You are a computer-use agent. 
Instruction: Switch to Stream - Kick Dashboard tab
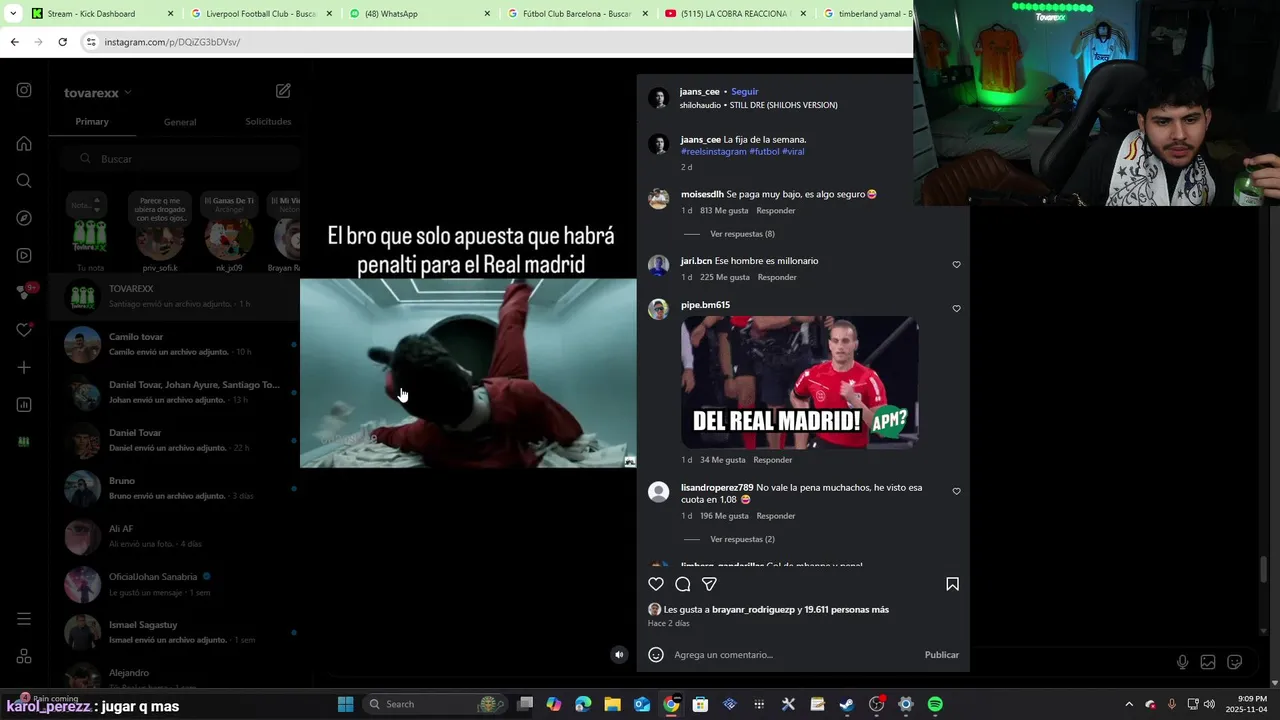point(102,14)
